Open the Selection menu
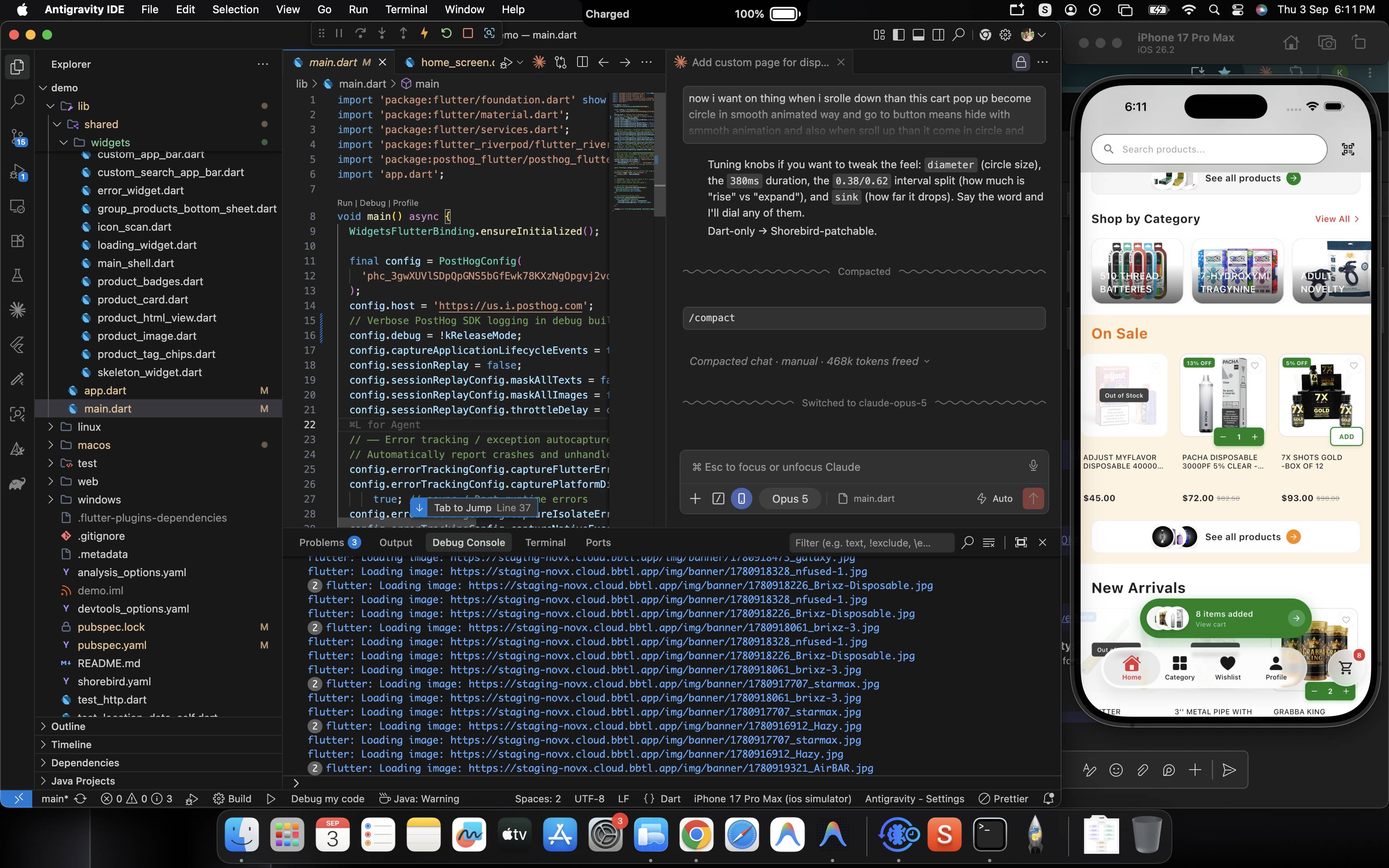 pos(235,10)
